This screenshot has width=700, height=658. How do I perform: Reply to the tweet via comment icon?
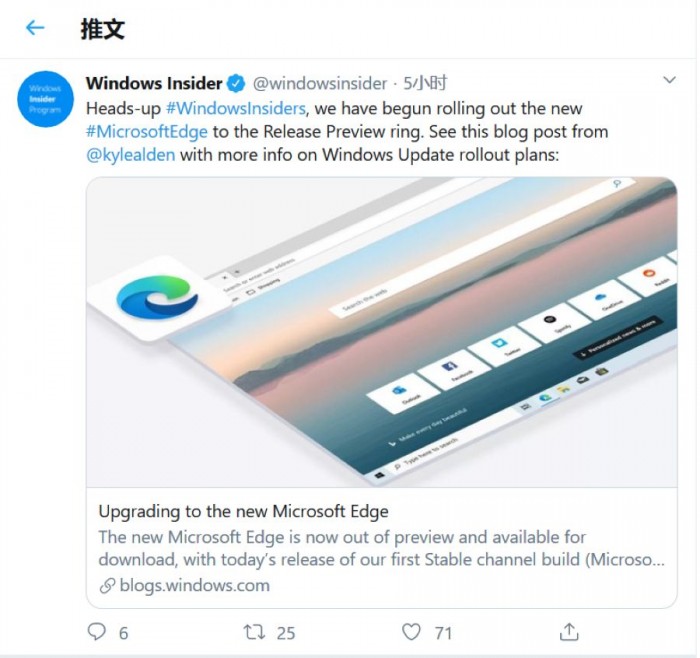coord(97,631)
